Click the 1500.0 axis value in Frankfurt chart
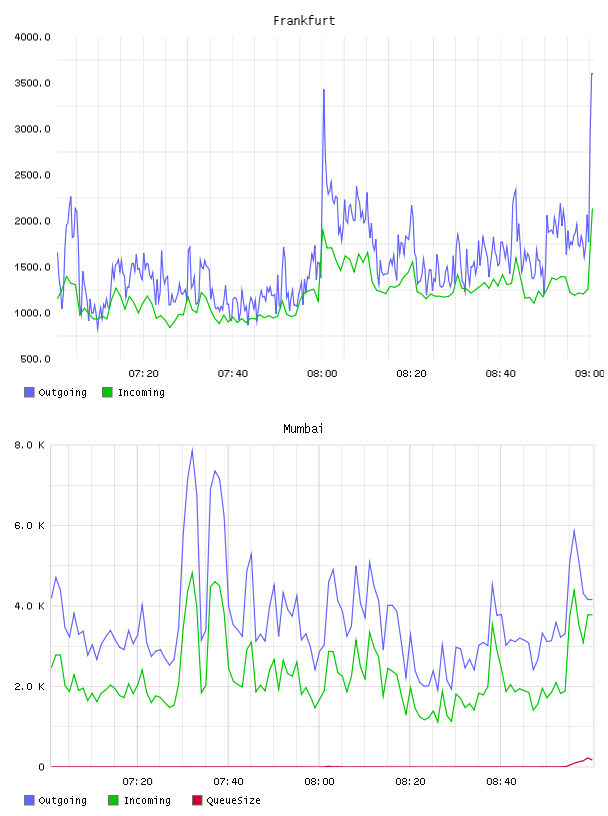 32,267
